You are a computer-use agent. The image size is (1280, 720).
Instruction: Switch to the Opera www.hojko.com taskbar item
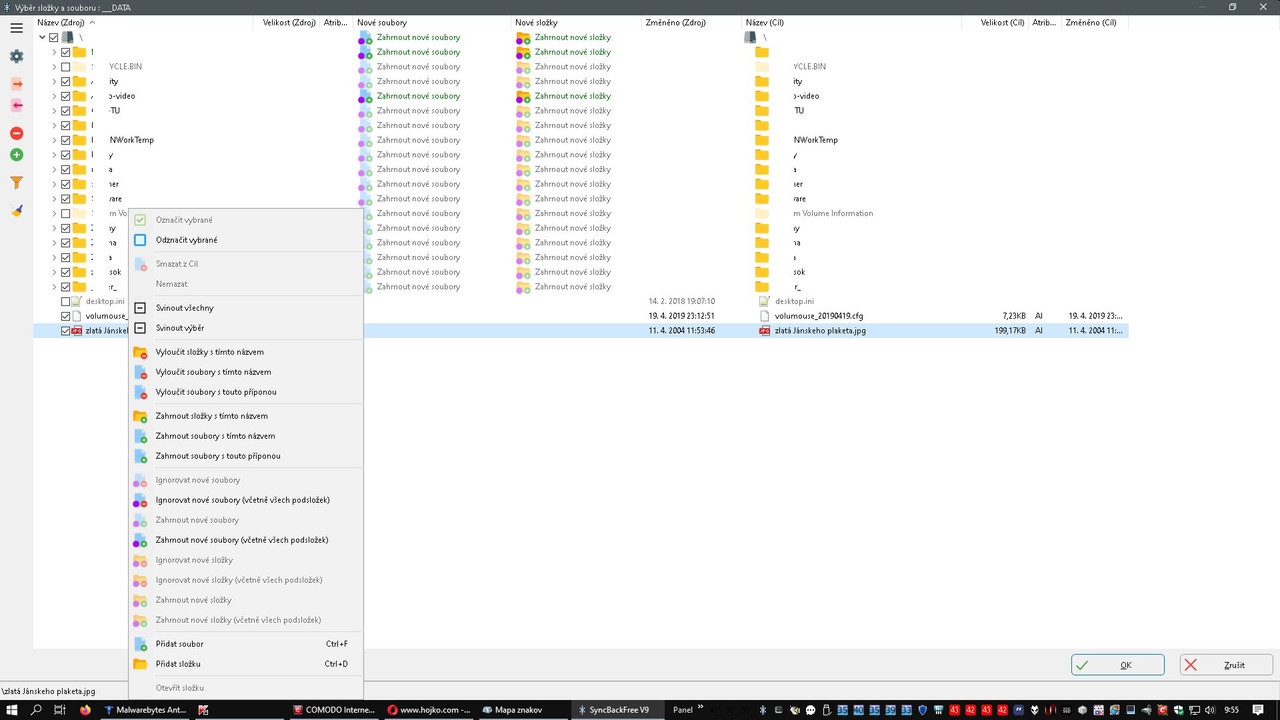click(x=429, y=710)
